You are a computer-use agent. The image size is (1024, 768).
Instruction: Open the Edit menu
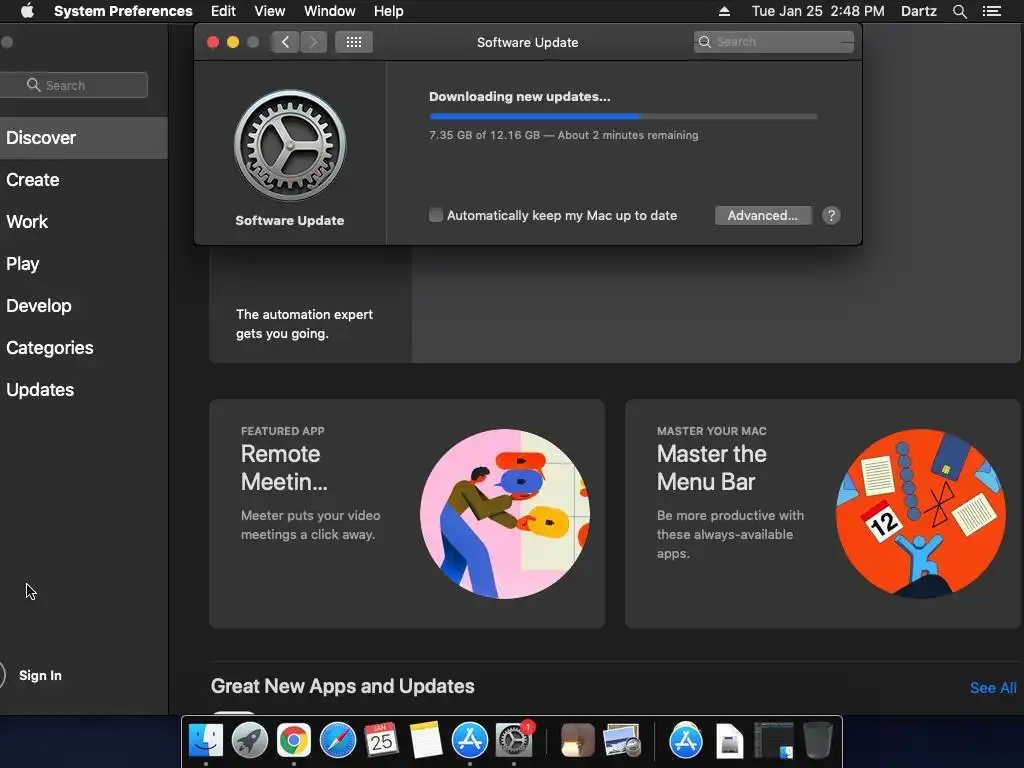click(223, 11)
